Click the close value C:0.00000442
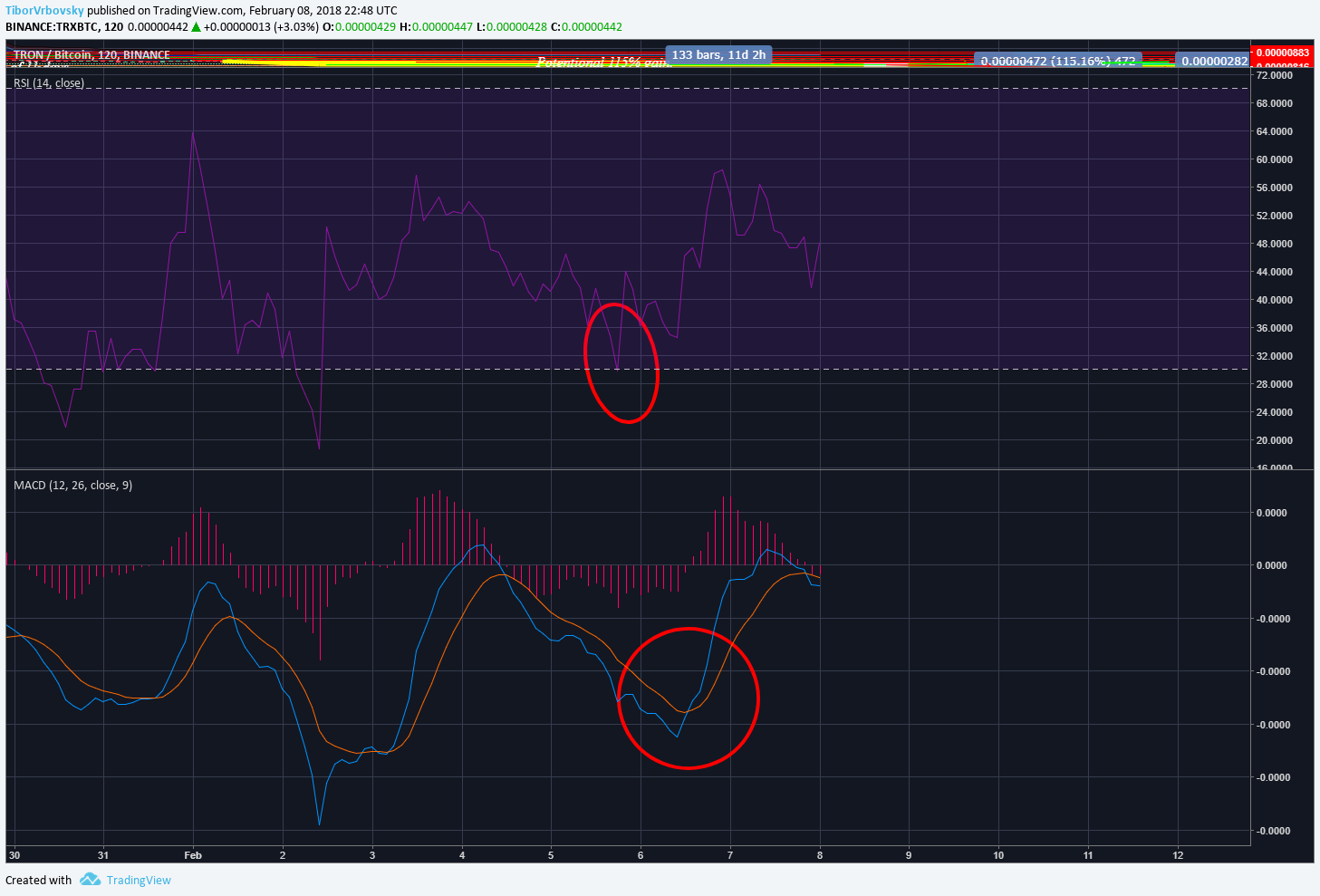The image size is (1320, 896). pos(586,27)
